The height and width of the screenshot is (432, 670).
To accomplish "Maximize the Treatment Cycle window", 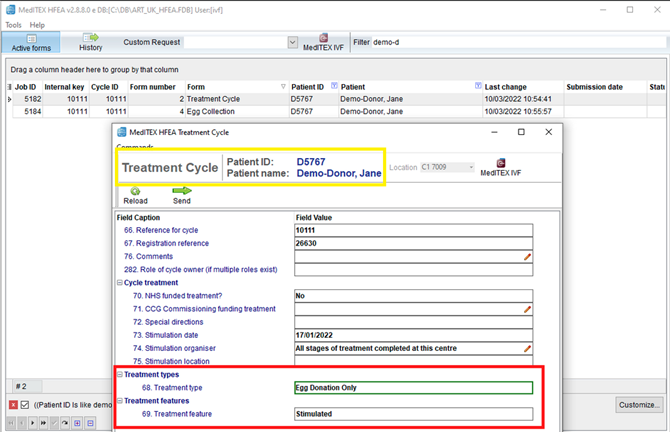I will click(521, 132).
